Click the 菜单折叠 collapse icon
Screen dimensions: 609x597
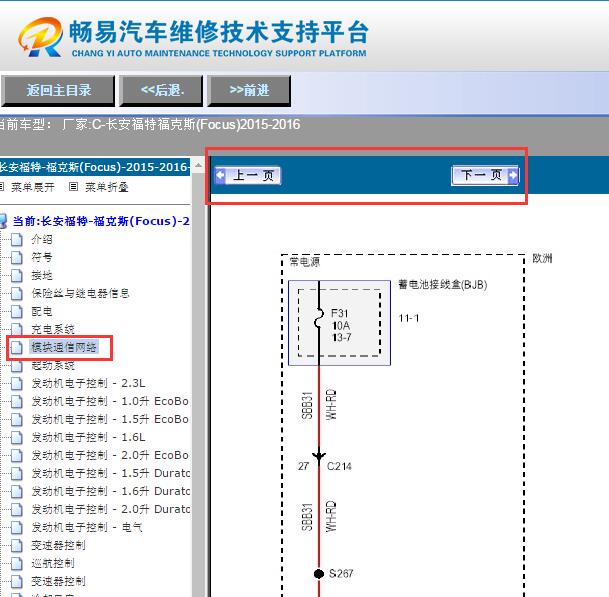[x=73, y=187]
